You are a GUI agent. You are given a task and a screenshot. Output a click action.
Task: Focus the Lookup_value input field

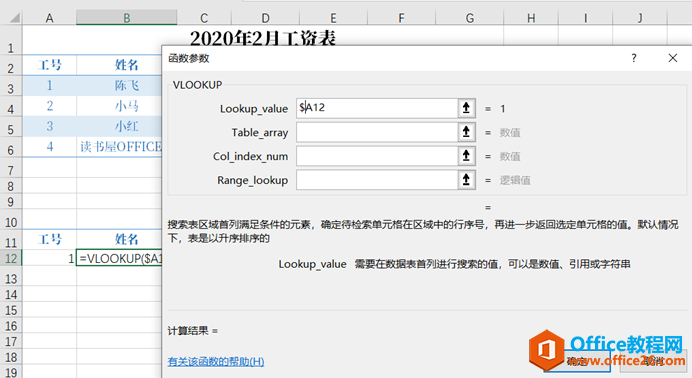377,108
